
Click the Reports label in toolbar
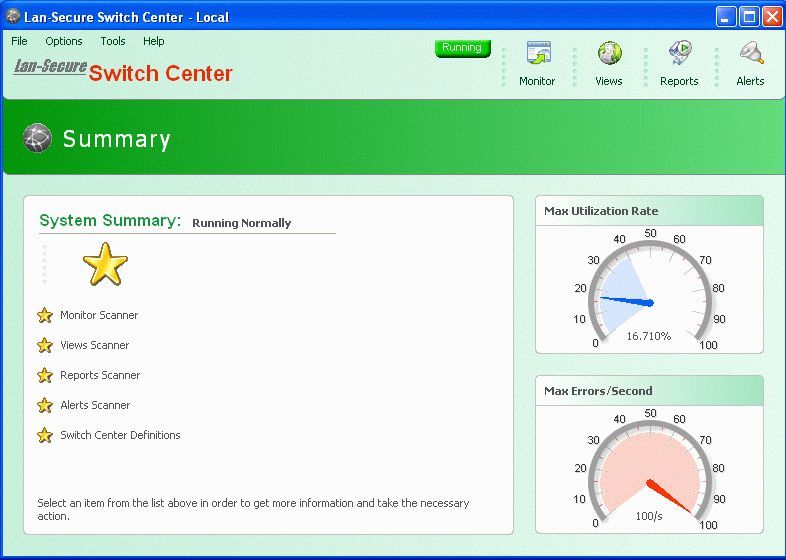[x=679, y=81]
